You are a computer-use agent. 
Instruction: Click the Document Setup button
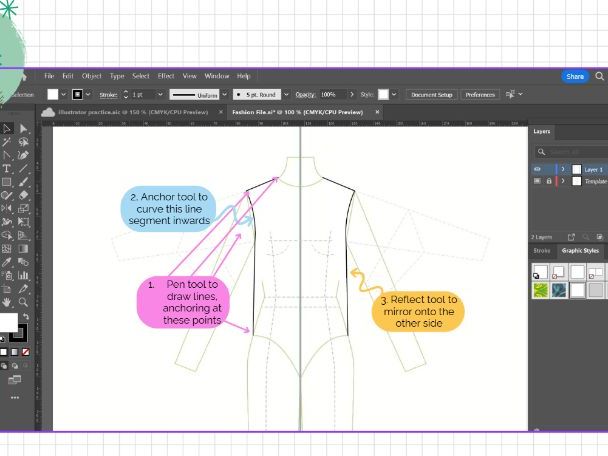pyautogui.click(x=432, y=95)
